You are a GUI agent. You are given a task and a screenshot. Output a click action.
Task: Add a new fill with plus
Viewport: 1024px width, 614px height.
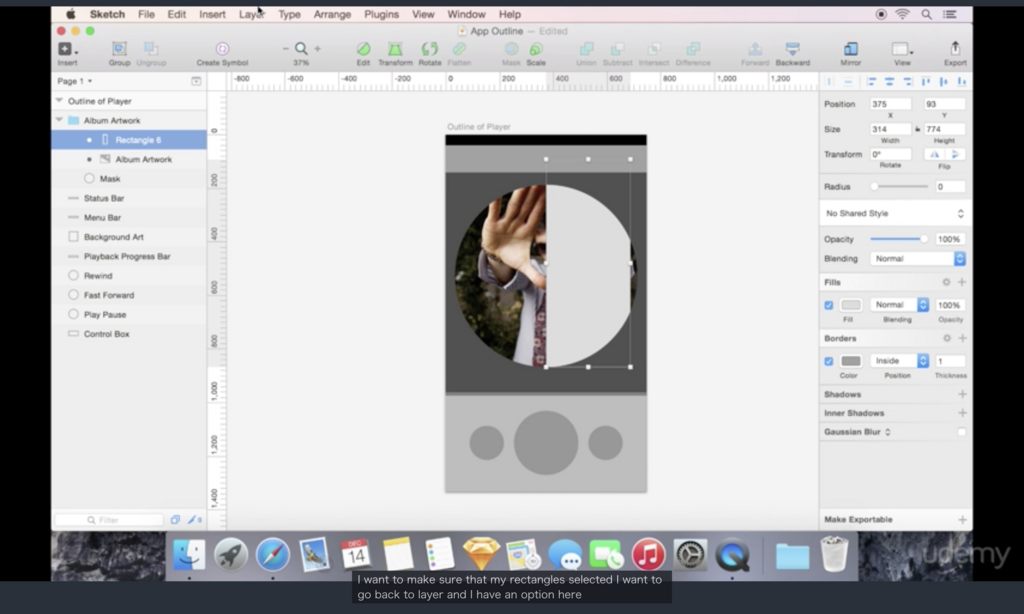(x=962, y=282)
